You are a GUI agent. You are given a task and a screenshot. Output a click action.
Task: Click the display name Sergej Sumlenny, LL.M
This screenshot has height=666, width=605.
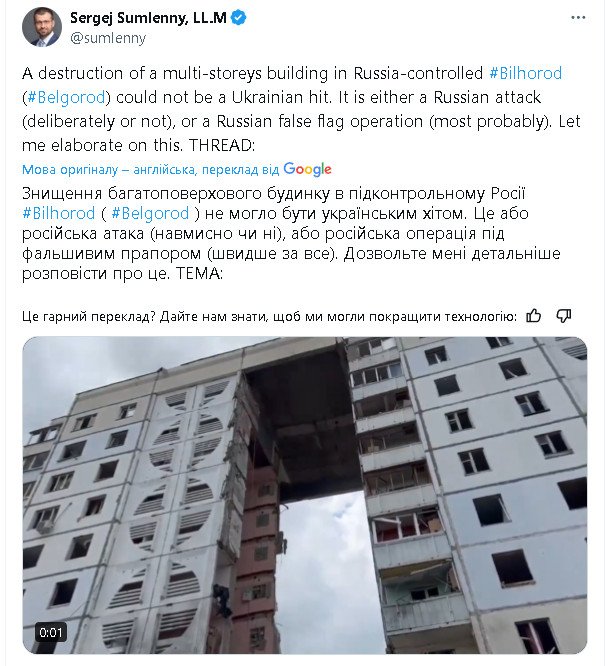click(x=148, y=18)
